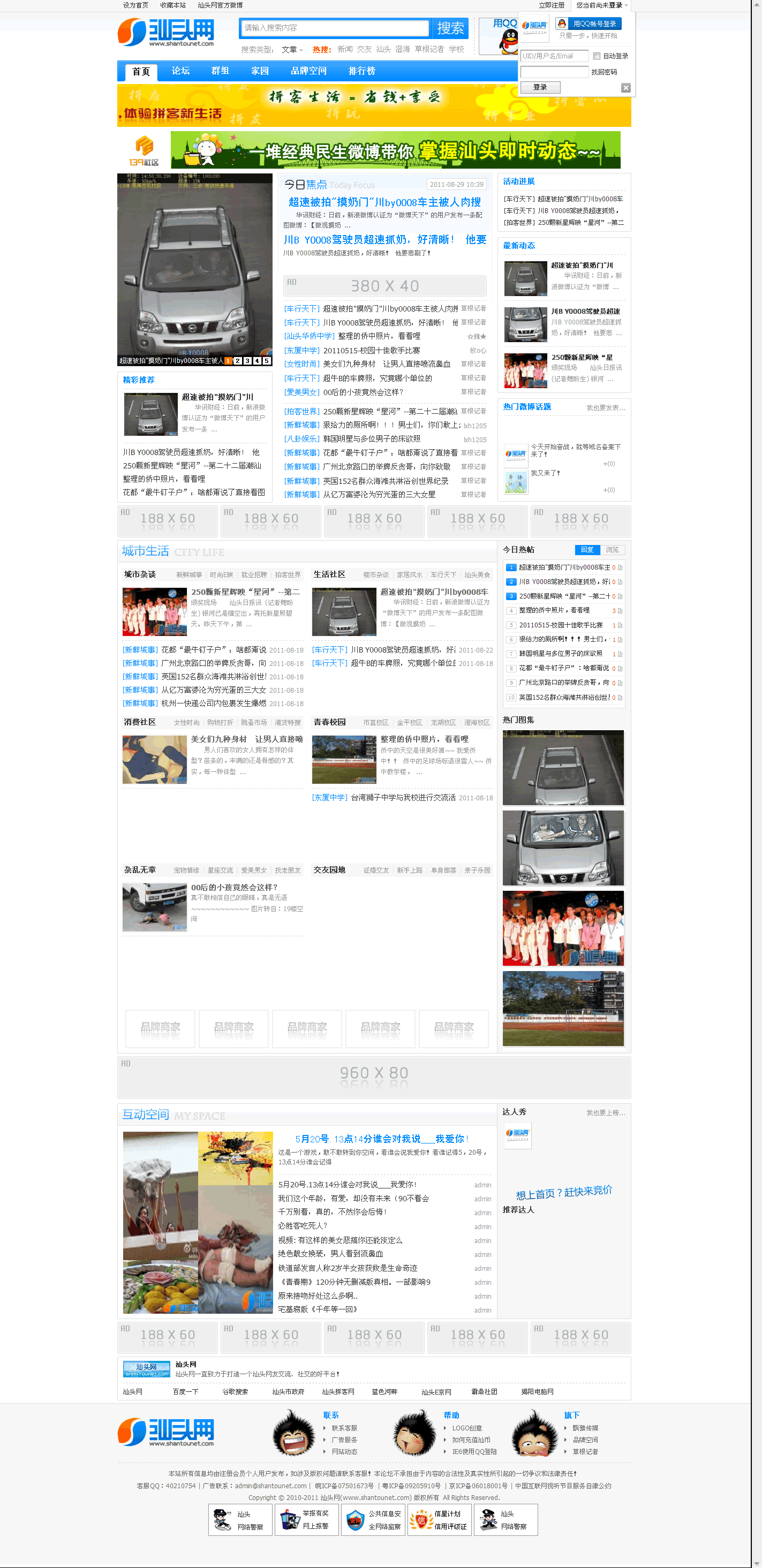Click the 用QQ帐号登录 button
Screen dimensions: 762x1568
pyautogui.click(x=588, y=24)
